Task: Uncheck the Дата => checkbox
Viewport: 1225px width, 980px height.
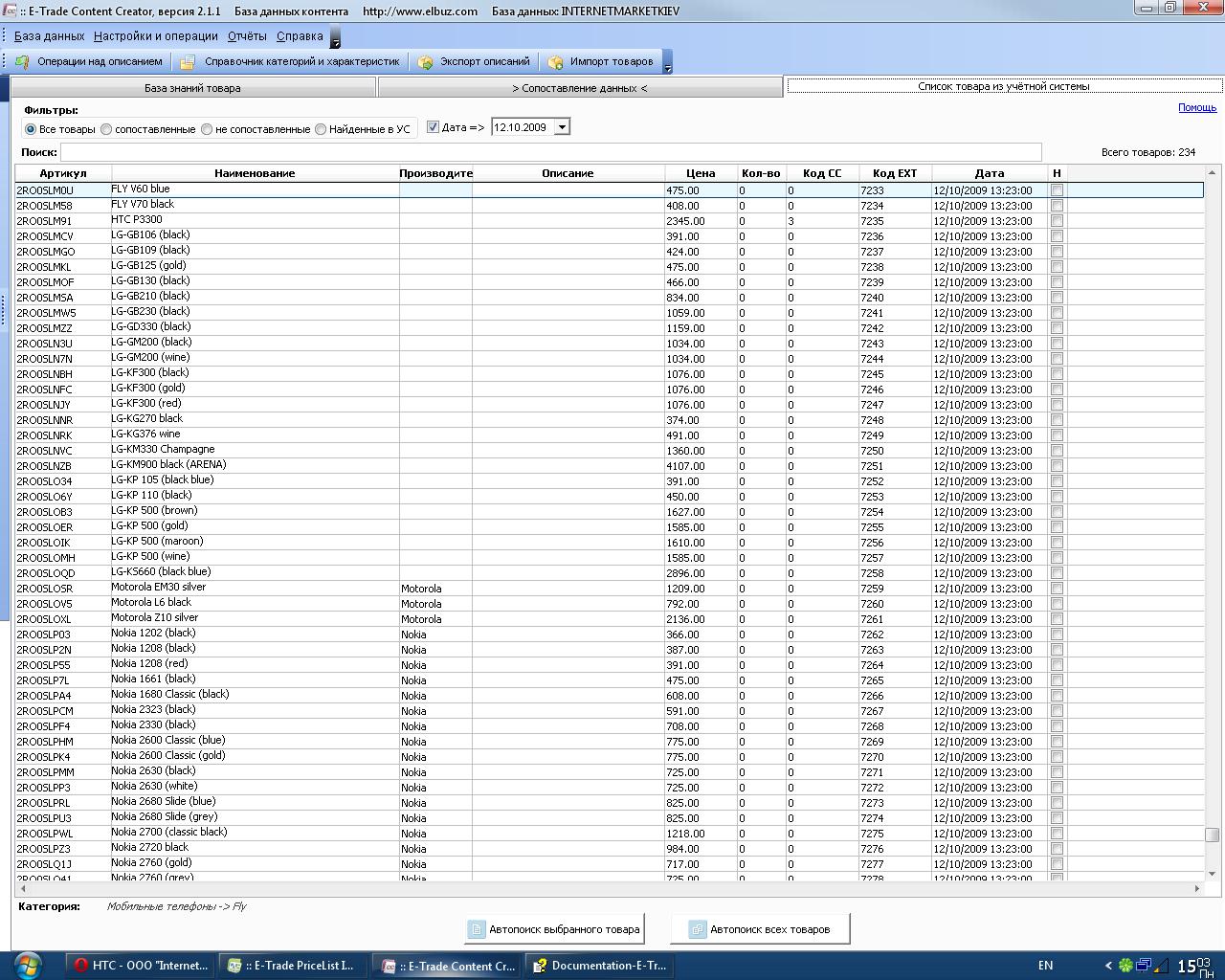Action: tap(433, 127)
